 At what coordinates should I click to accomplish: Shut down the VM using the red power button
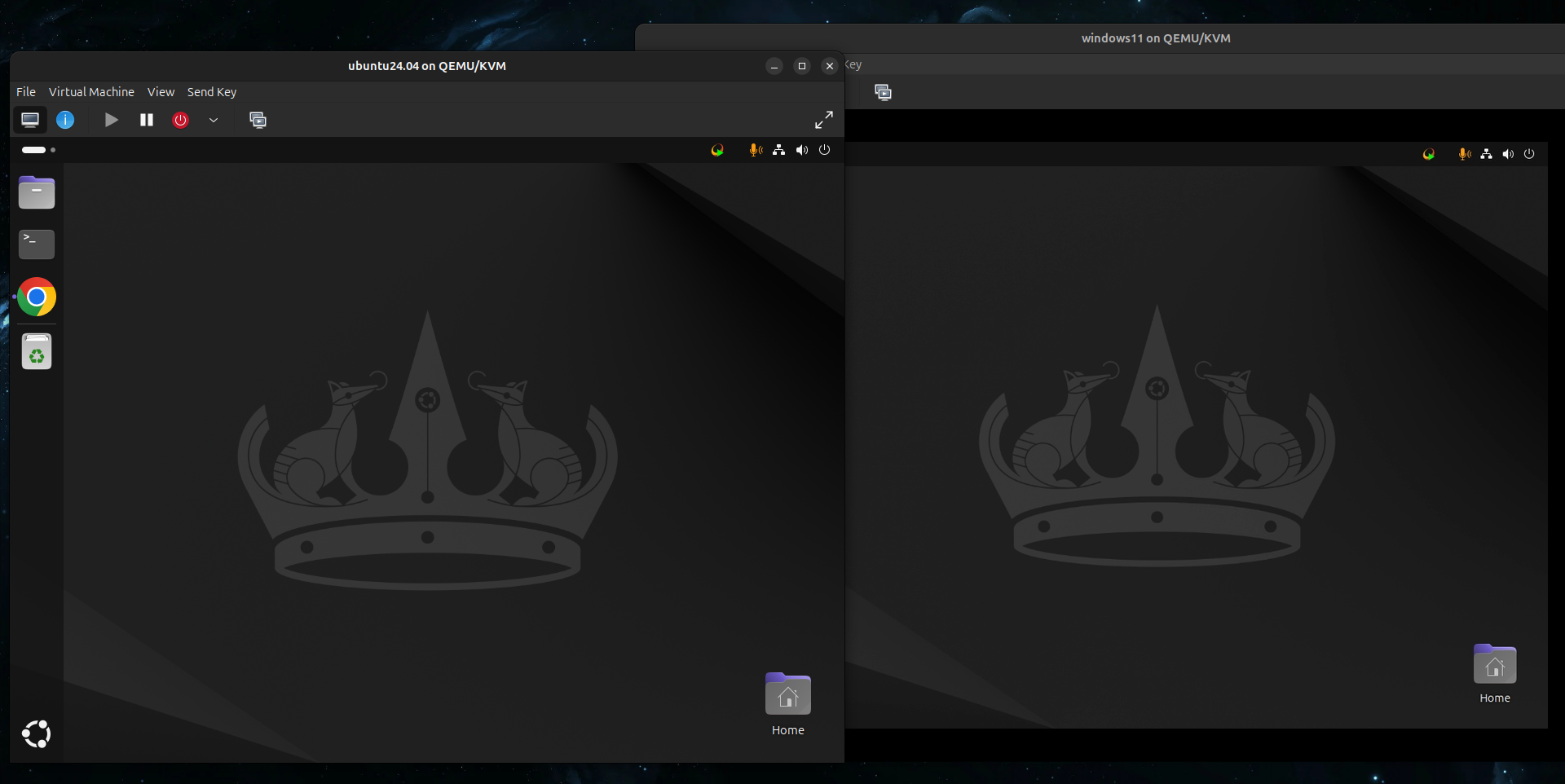coord(180,120)
